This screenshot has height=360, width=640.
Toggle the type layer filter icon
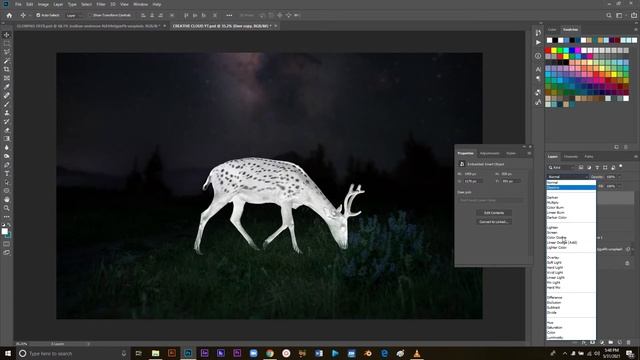(x=597, y=167)
